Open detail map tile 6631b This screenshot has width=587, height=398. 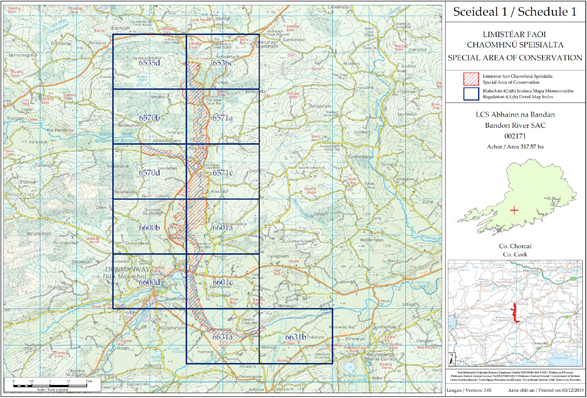coord(296,336)
